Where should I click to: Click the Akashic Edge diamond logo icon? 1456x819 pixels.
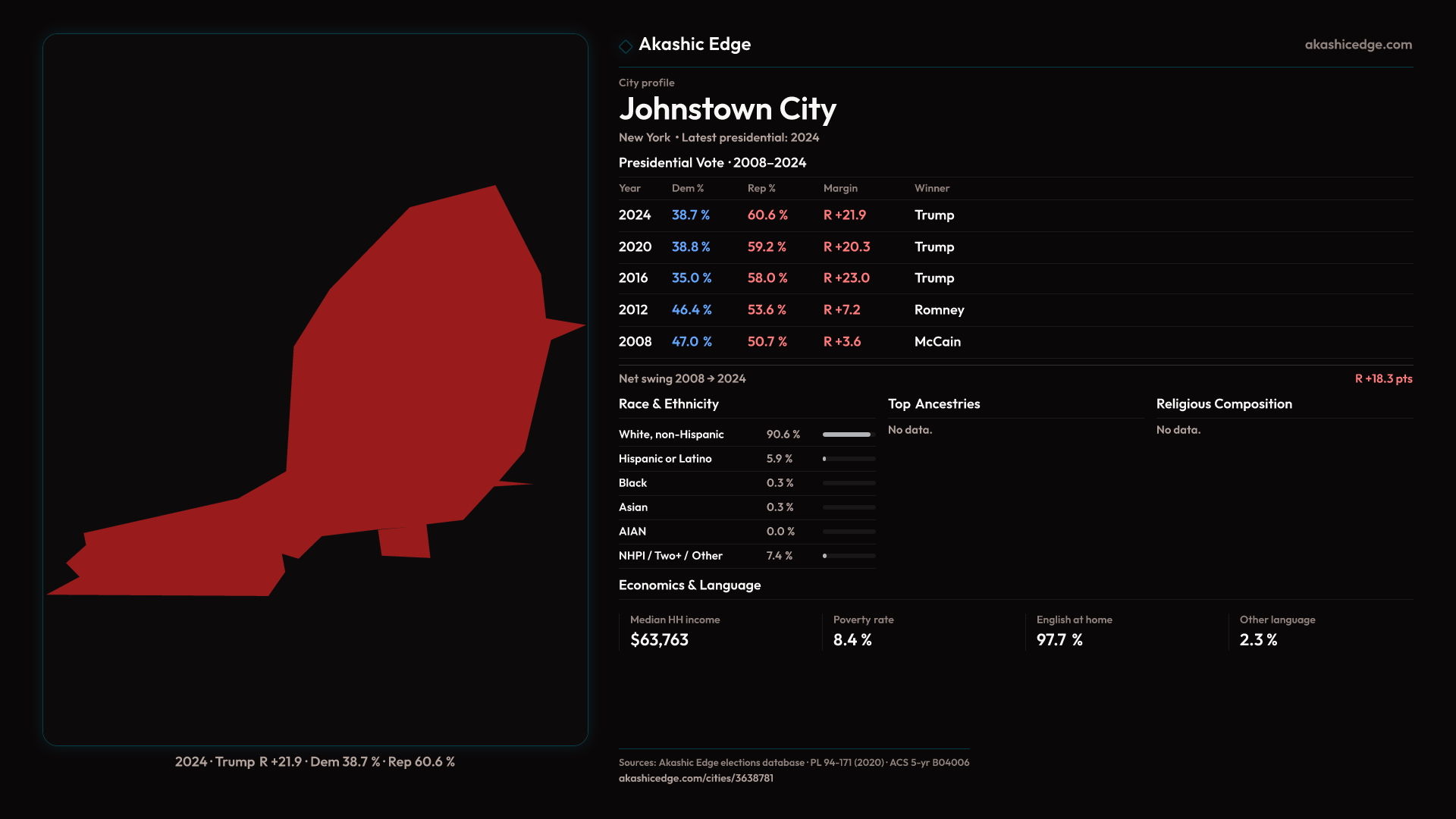626,46
